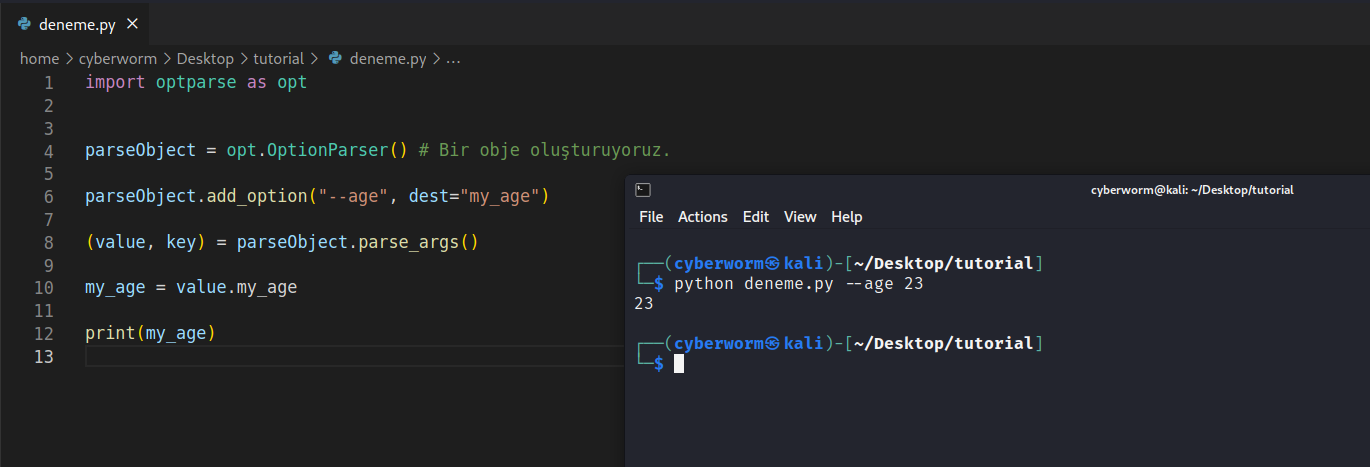
Task: Open the View menu in terminal
Action: [x=800, y=217]
